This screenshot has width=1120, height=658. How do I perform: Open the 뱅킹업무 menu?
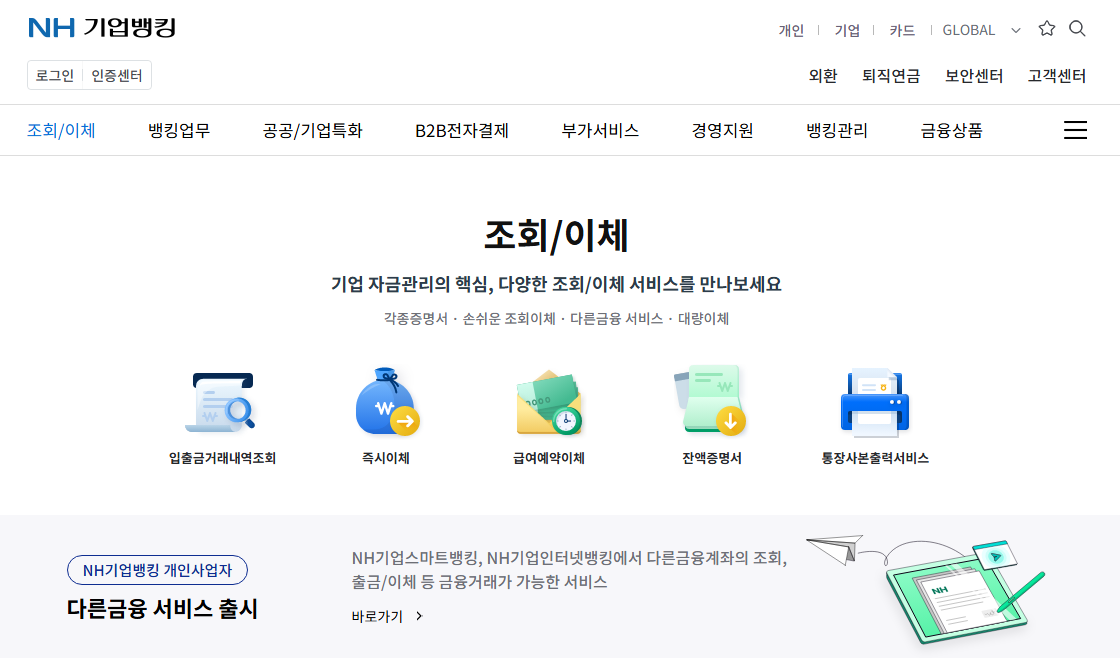tap(179, 130)
